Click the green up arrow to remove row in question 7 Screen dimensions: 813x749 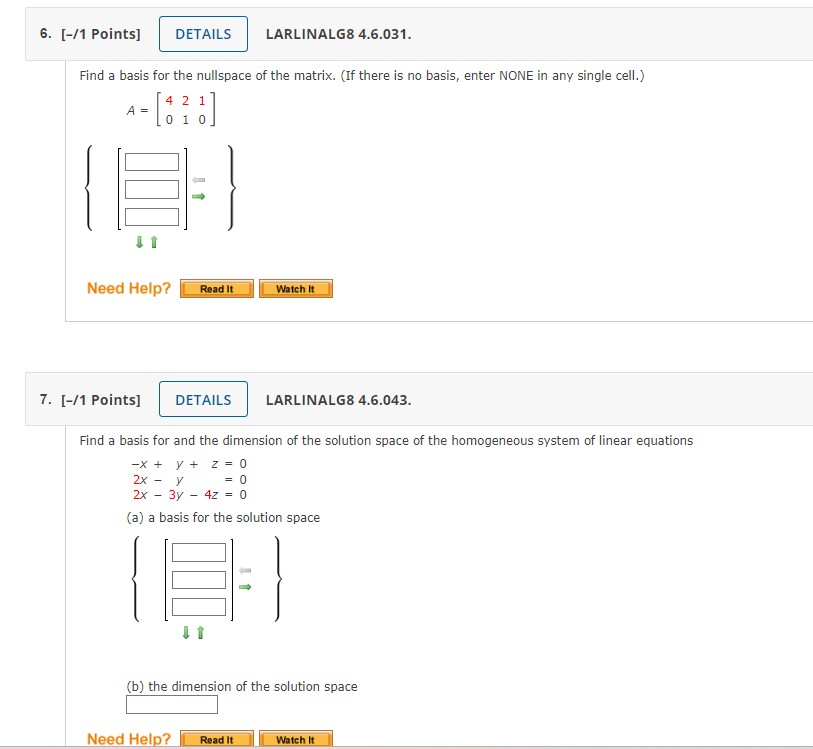coord(201,632)
